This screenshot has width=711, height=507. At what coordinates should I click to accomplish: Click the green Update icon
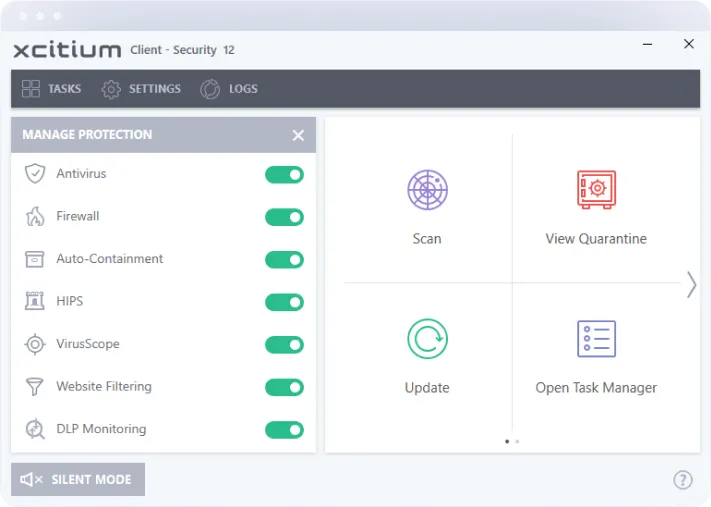pos(427,339)
